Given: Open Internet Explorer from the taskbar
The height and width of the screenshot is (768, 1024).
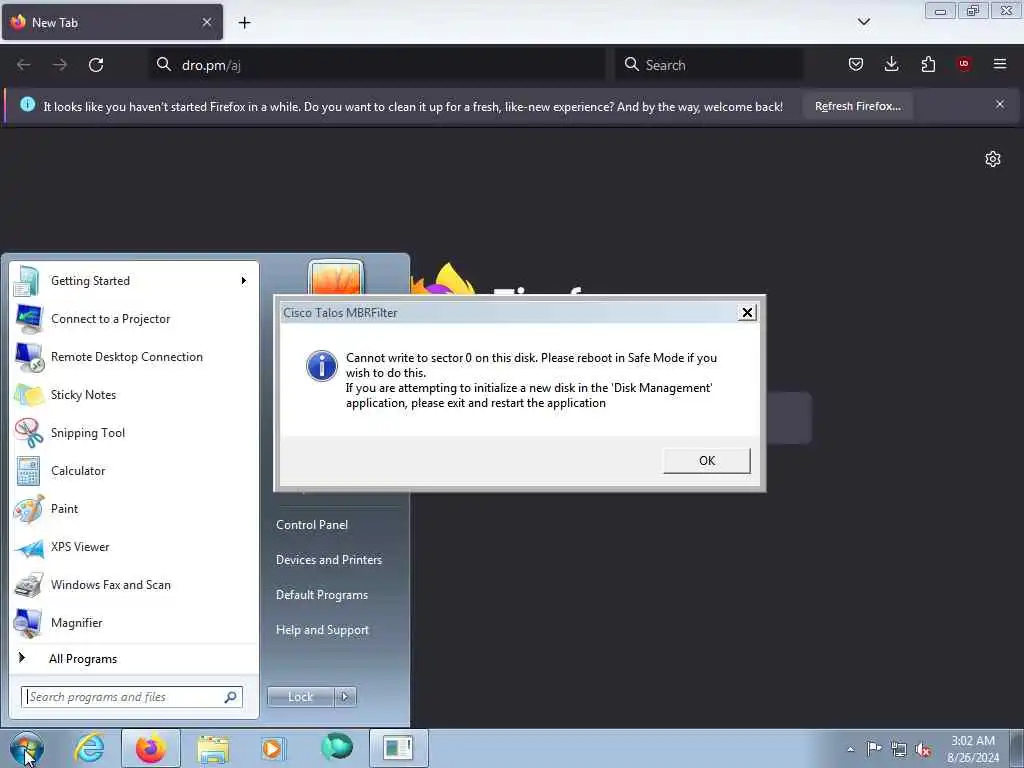Looking at the screenshot, I should pos(89,748).
